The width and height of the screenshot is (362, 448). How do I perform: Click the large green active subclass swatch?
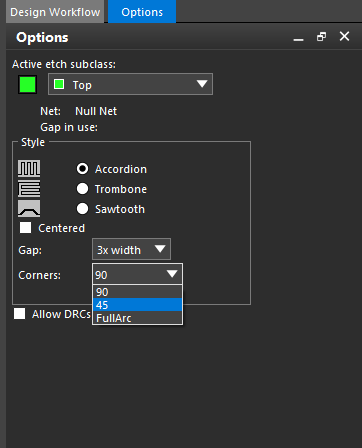[x=27, y=84]
